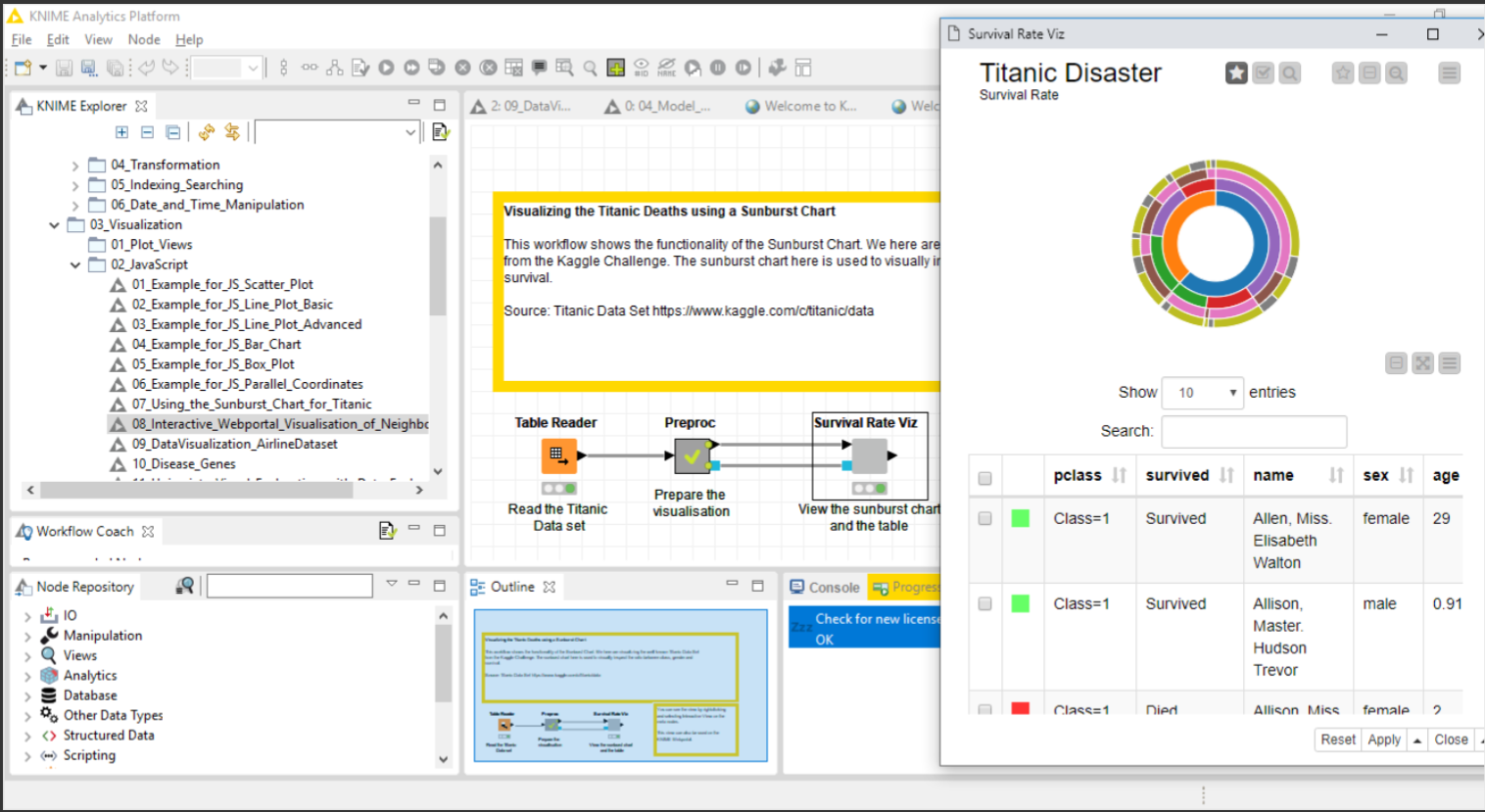1485x812 pixels.
Task: Check the select-all checkbox in the table header
Action: 984,477
